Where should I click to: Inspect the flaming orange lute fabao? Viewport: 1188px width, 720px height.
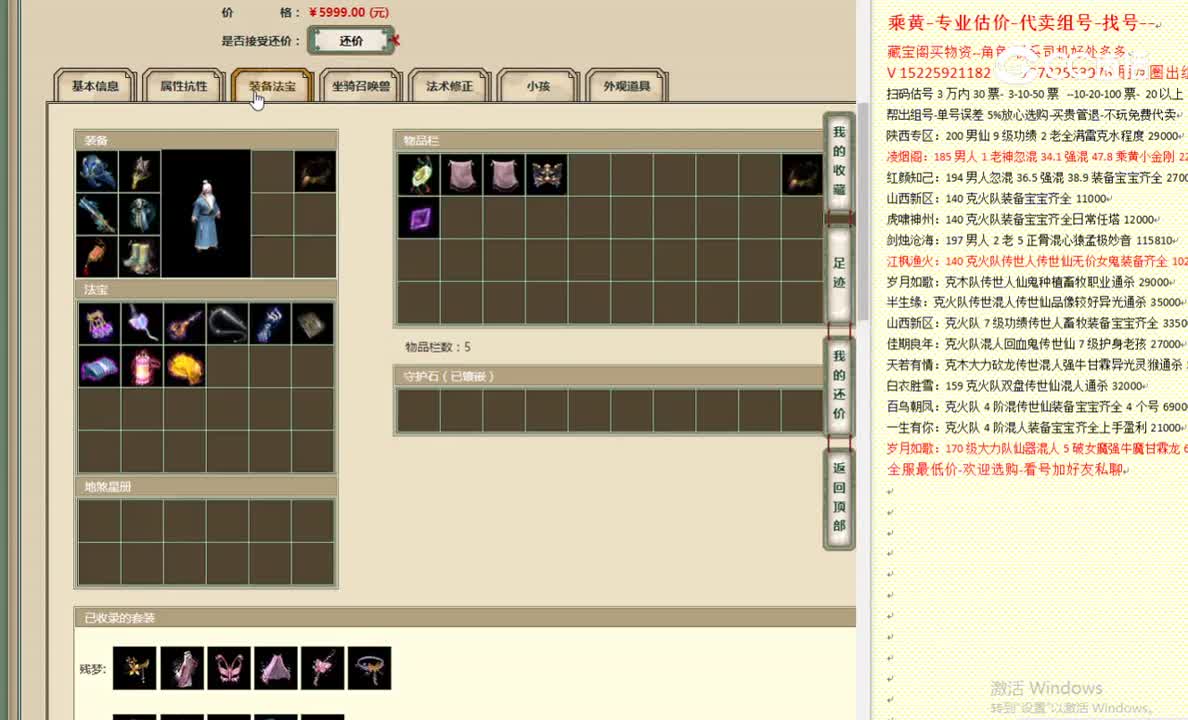click(x=184, y=324)
